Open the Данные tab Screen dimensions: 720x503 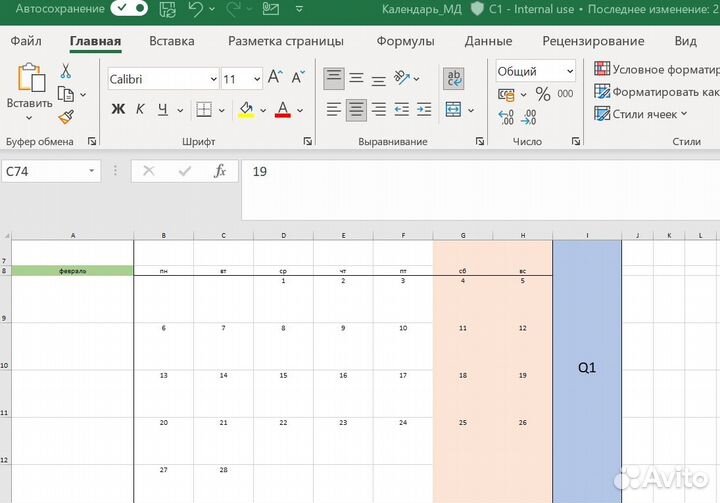[x=488, y=41]
